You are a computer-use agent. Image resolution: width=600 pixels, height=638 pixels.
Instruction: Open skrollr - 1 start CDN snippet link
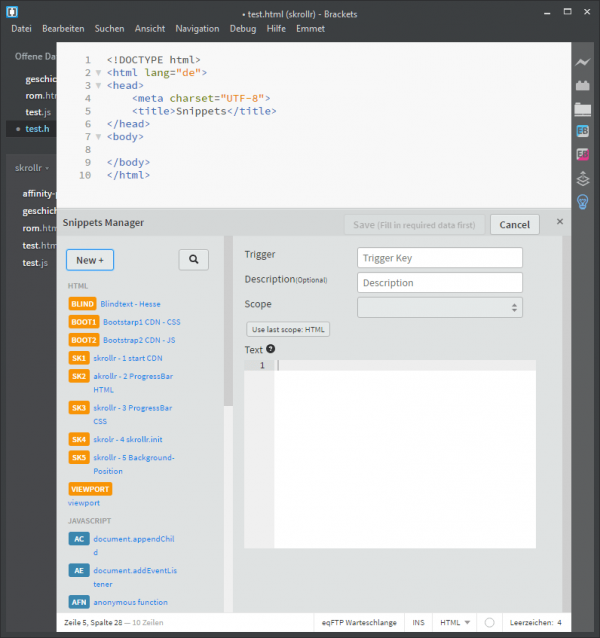tap(128, 358)
